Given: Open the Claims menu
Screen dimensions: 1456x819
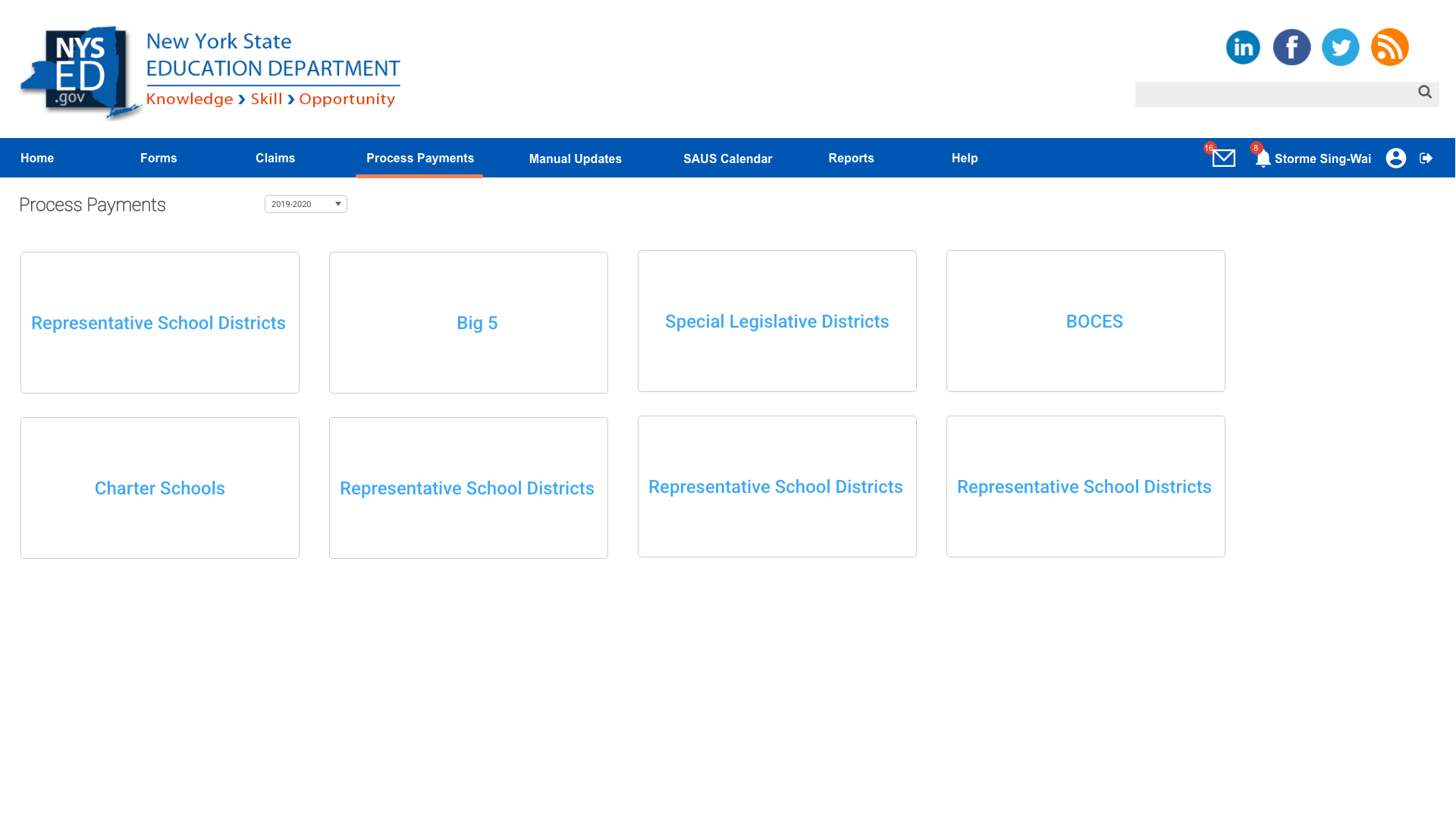Looking at the screenshot, I should coord(275,158).
